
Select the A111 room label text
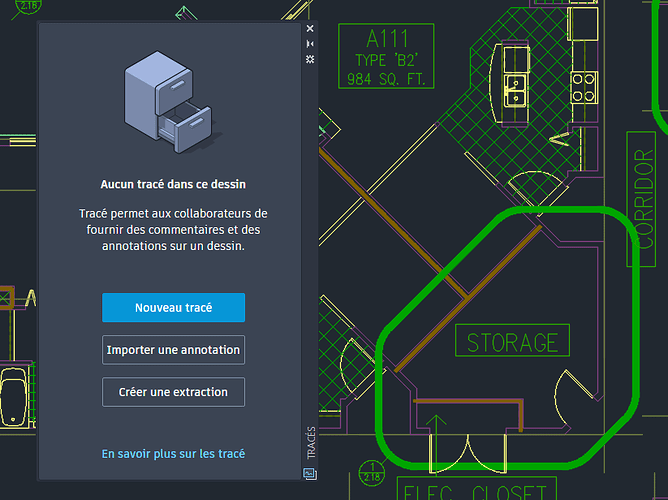(386, 39)
